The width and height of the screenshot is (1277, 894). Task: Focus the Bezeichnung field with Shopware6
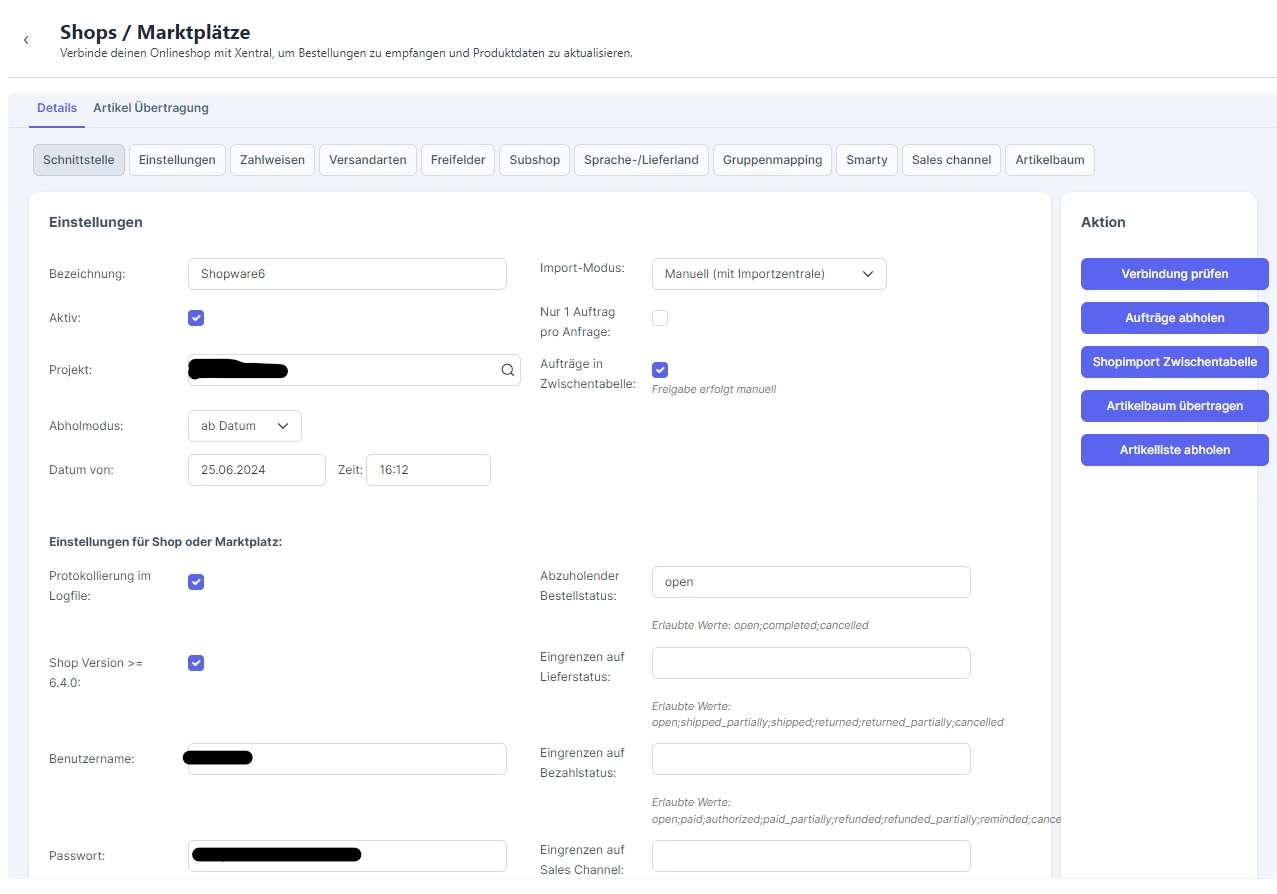click(347, 274)
